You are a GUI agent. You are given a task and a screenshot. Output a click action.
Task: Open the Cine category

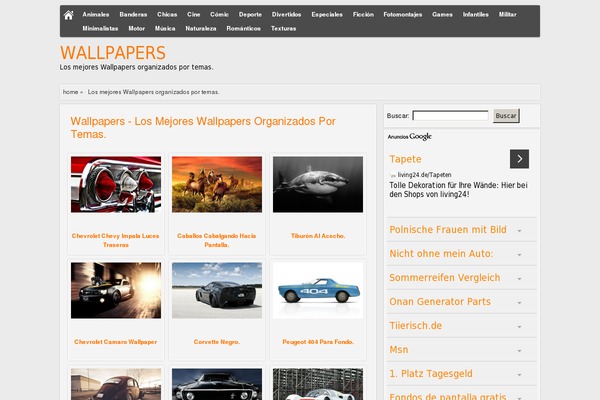[x=194, y=15]
